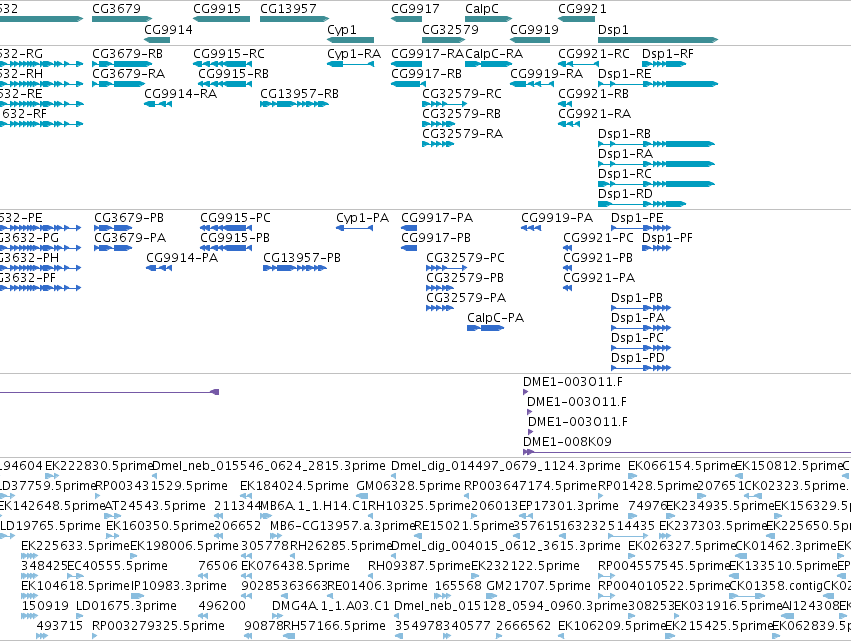Viewport: 851px width, 641px height.
Task: Select the CG9914-RA transcript label
Action: point(181,94)
